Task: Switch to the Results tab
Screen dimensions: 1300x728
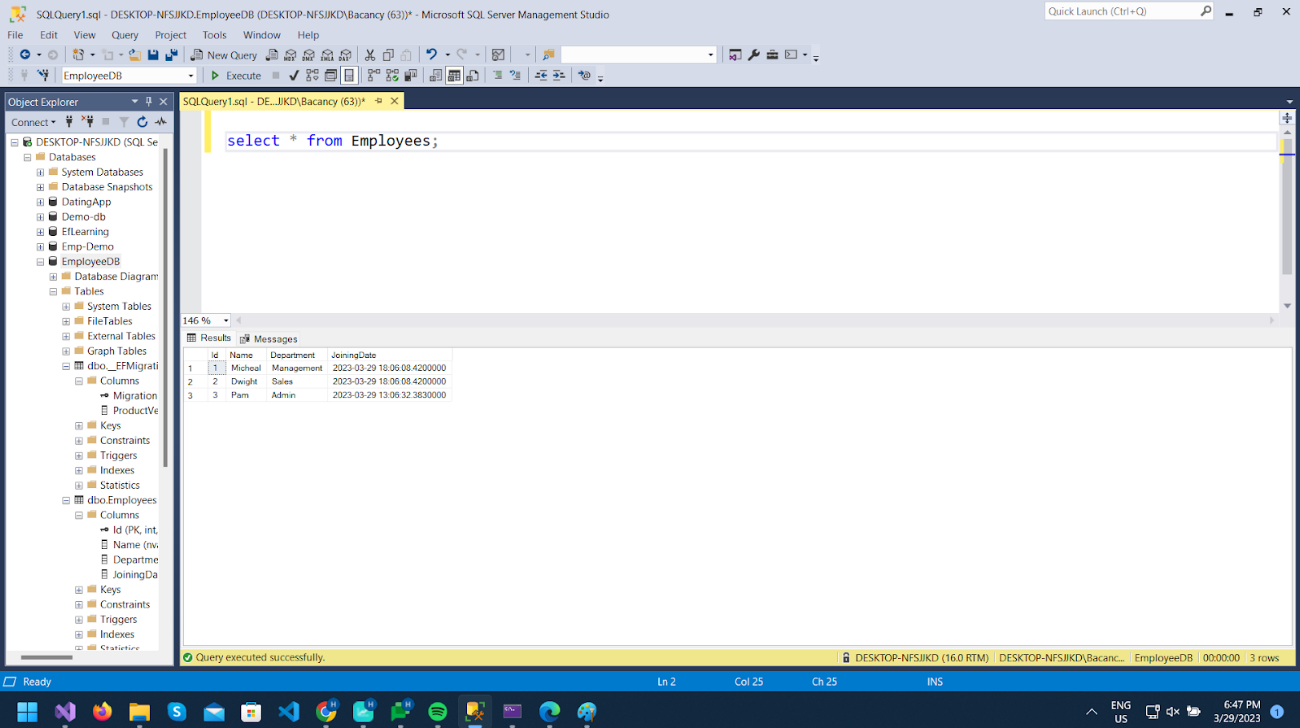Action: [209, 338]
